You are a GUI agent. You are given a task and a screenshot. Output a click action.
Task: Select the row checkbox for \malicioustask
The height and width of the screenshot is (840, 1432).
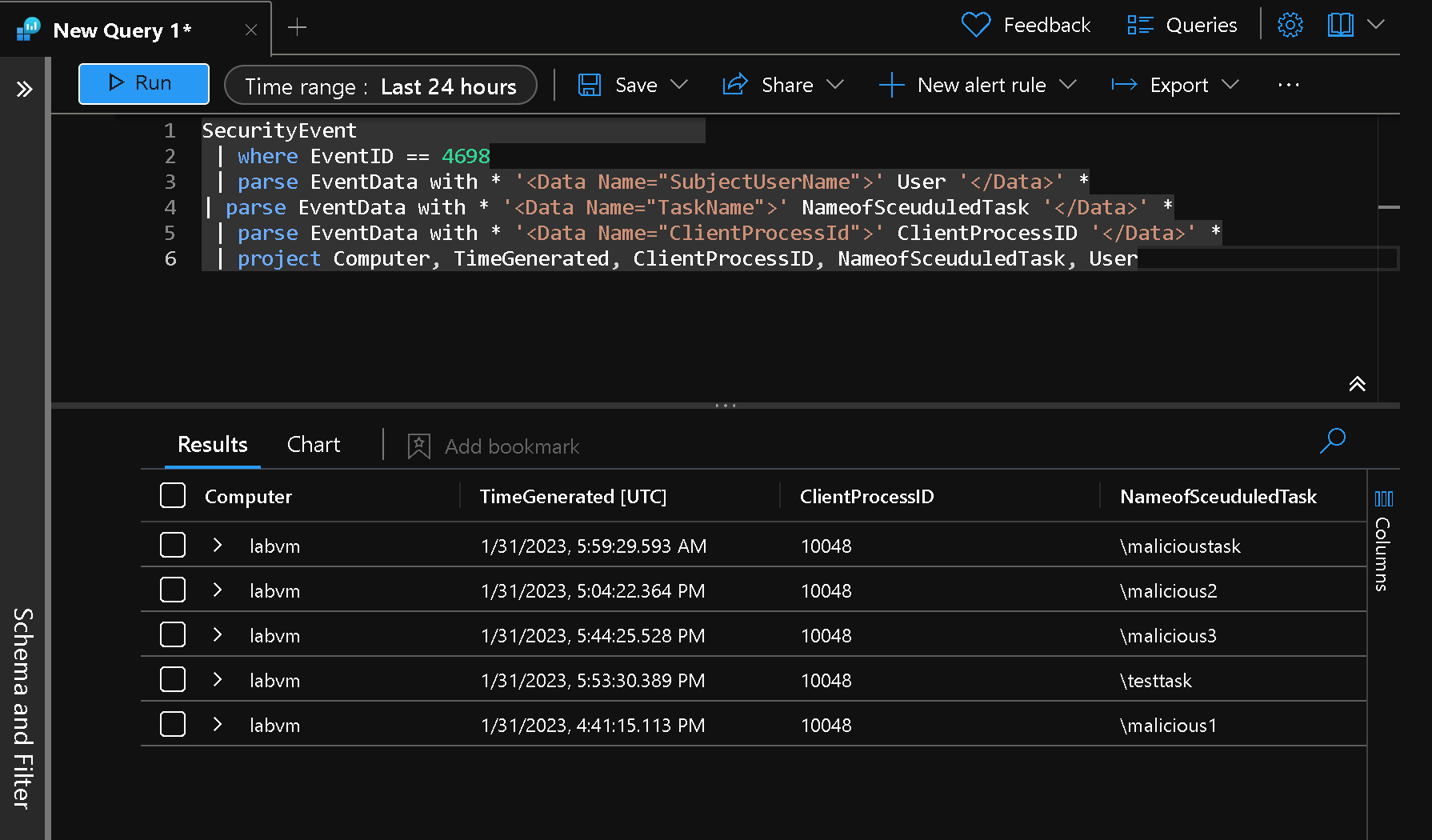tap(173, 545)
